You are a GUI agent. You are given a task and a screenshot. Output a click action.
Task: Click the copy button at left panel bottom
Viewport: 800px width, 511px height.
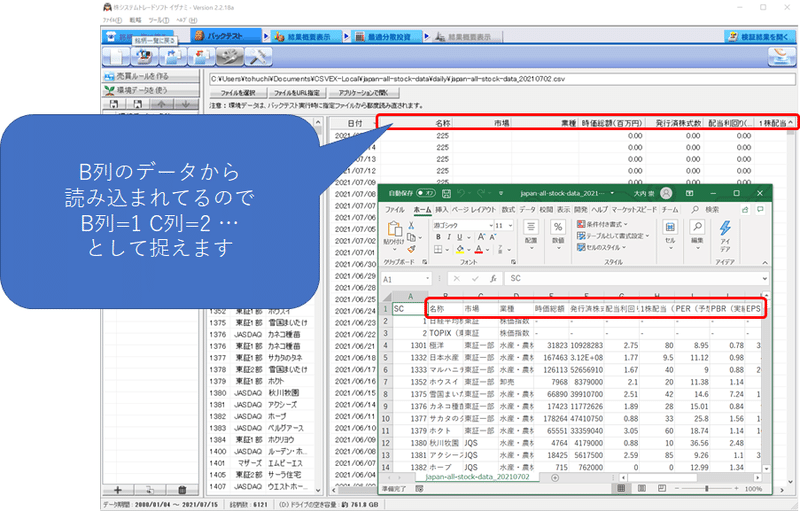coord(150,490)
